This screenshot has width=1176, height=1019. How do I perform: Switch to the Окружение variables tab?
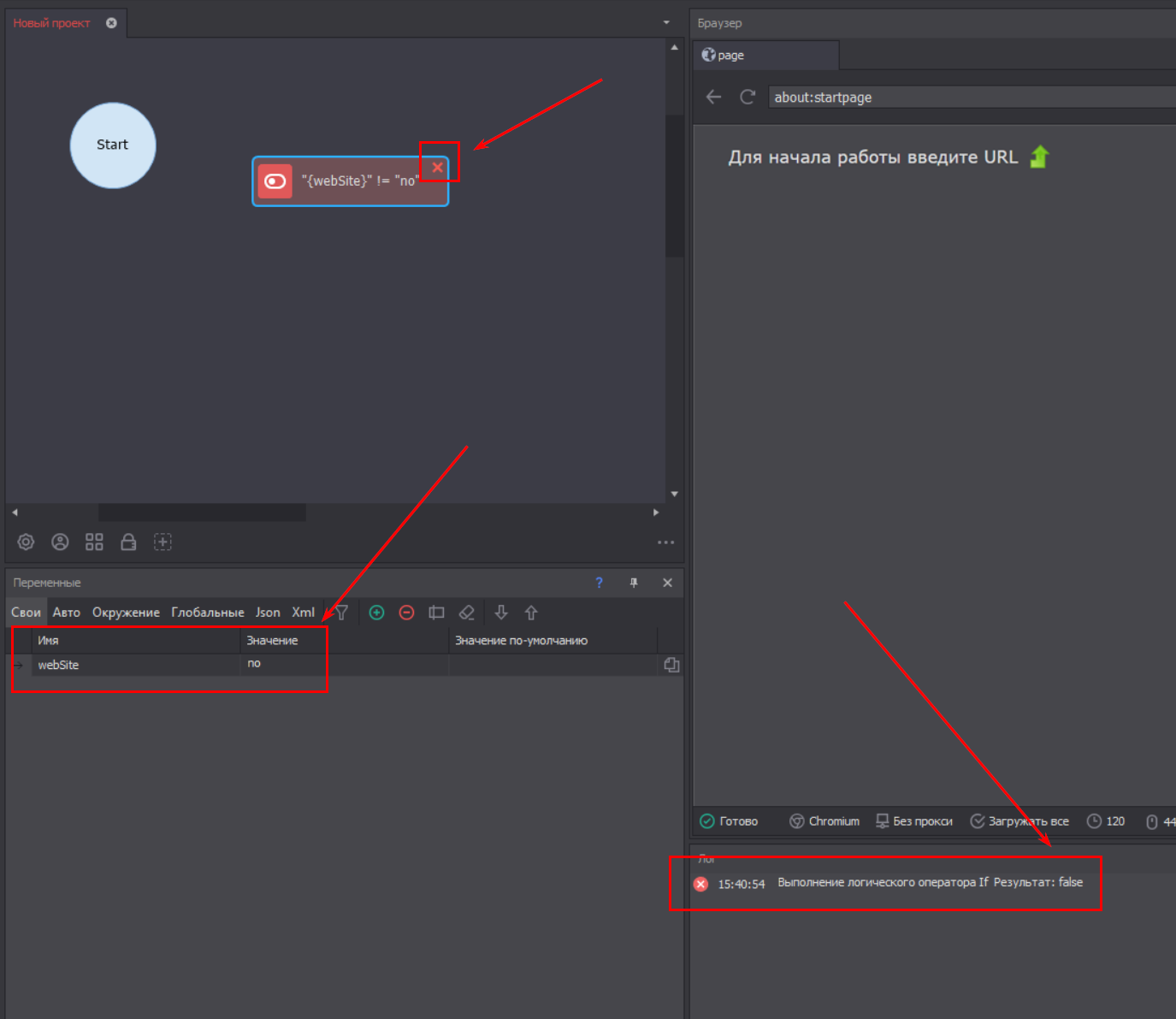coord(126,613)
